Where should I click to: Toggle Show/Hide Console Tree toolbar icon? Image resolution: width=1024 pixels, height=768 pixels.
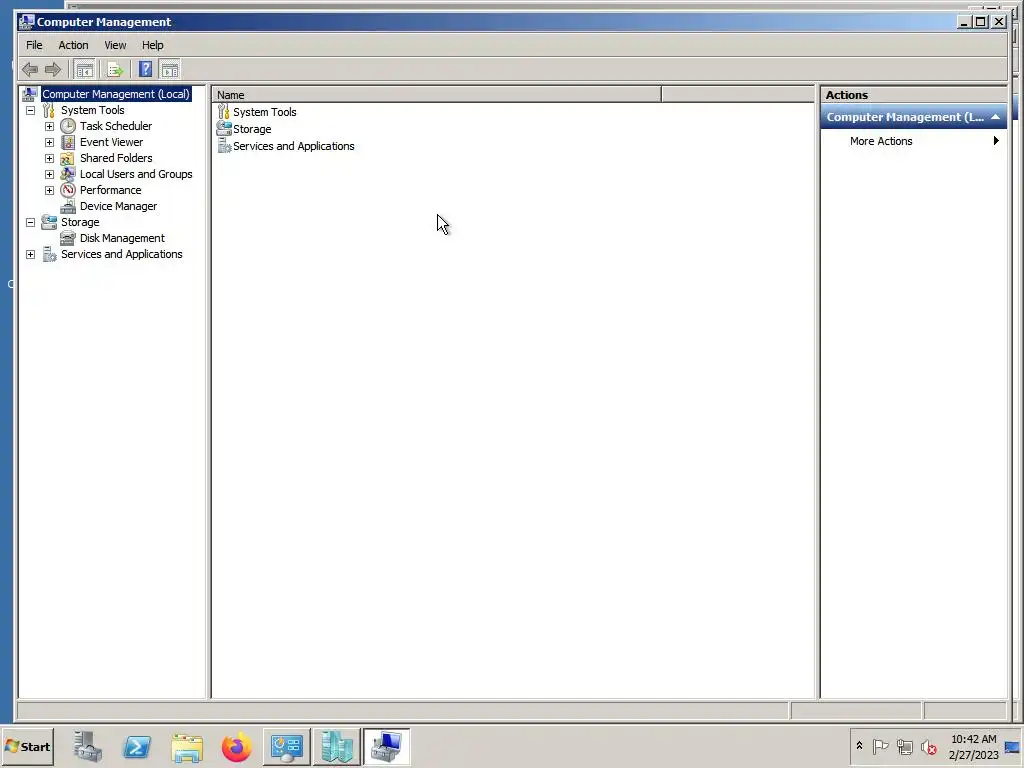[84, 69]
